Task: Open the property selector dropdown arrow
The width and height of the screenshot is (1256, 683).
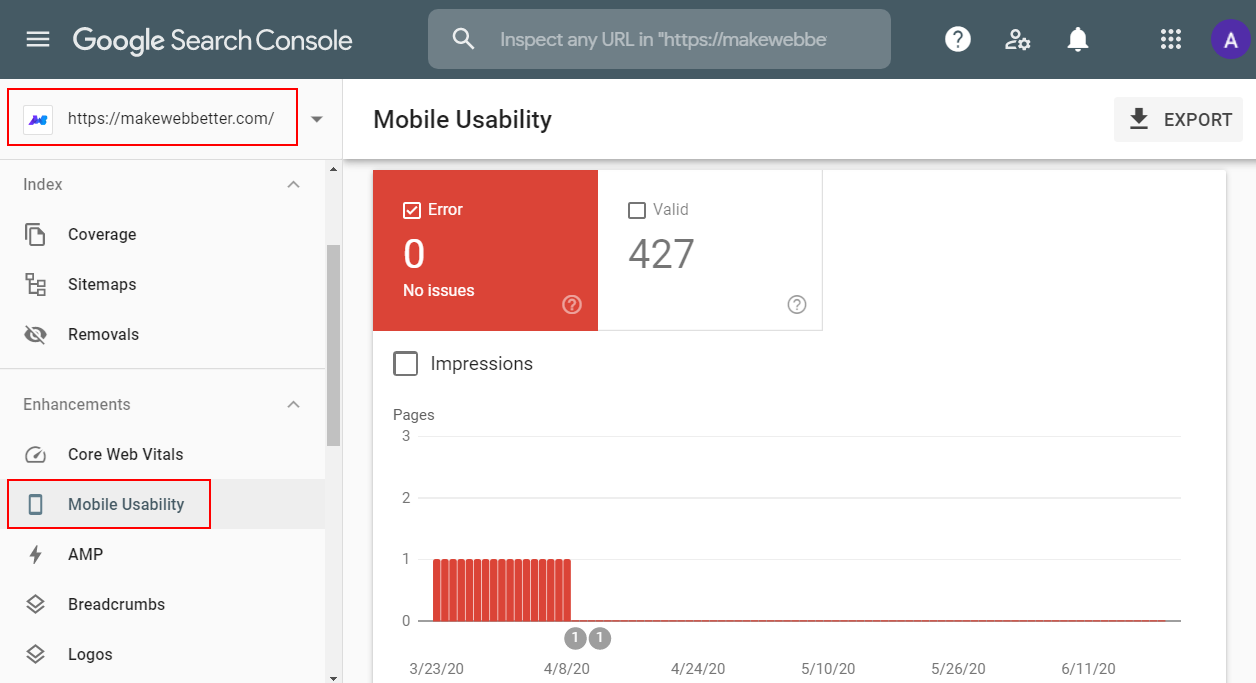Action: [x=317, y=119]
